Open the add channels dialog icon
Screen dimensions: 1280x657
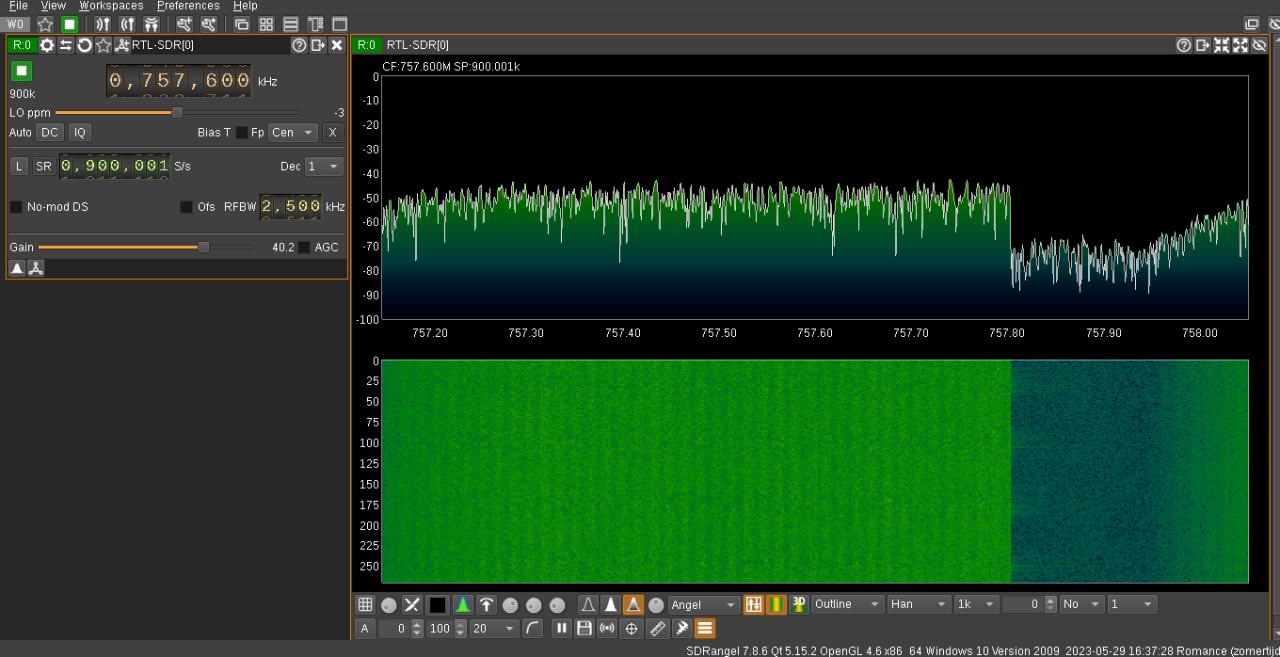tap(122, 45)
